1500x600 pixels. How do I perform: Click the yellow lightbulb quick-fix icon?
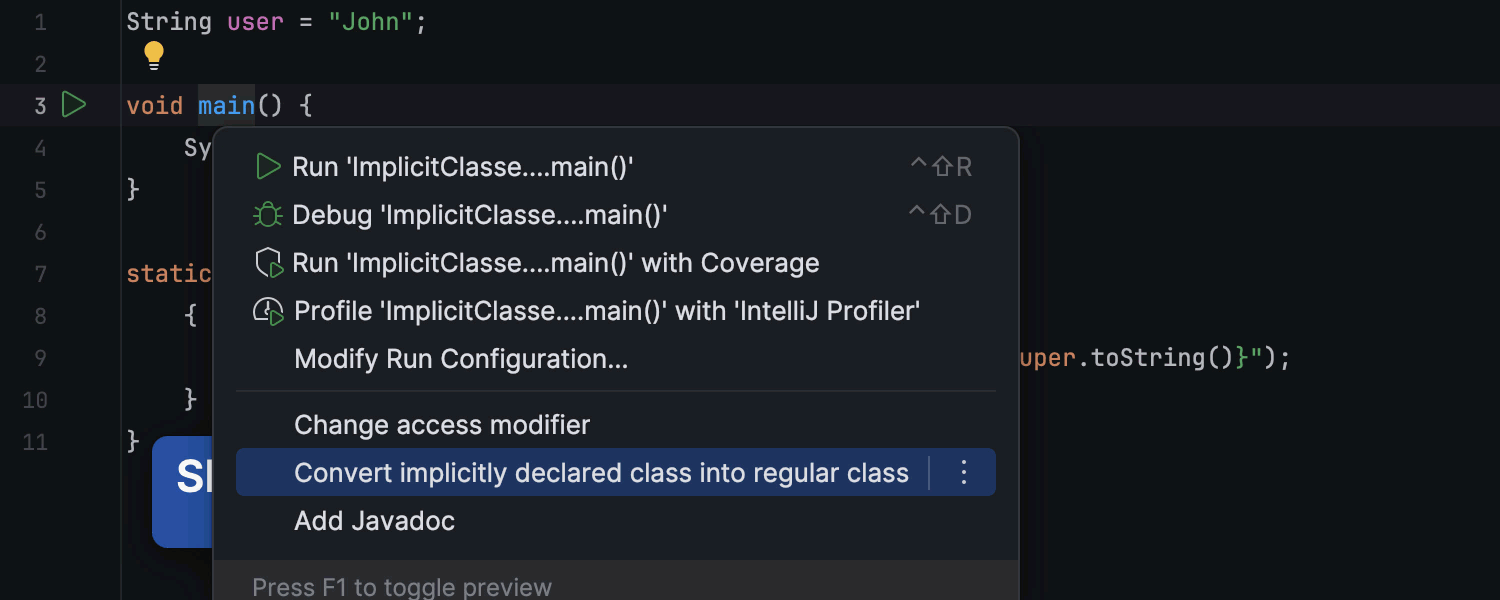point(153,55)
